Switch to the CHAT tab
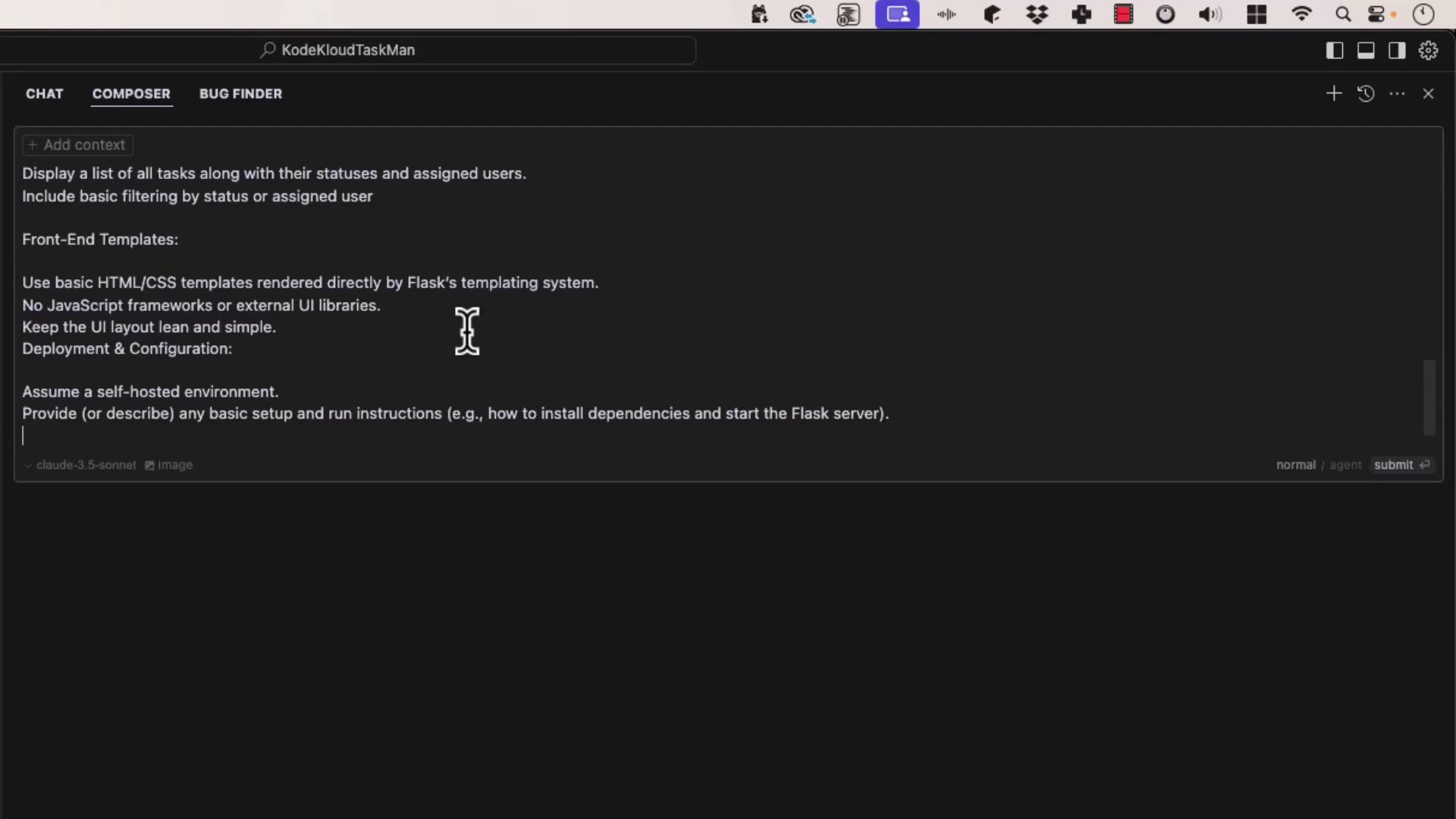Image resolution: width=1456 pixels, height=819 pixels. (x=44, y=93)
